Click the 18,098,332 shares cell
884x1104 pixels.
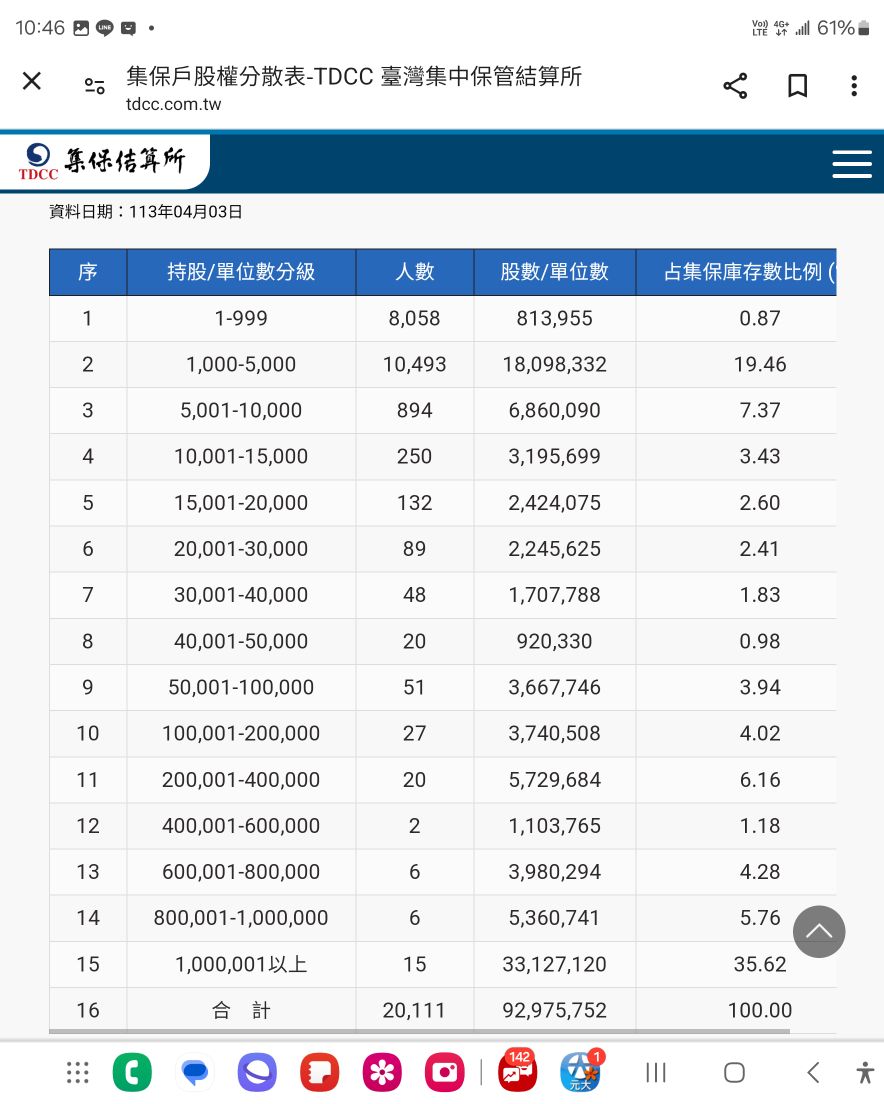[x=555, y=364]
